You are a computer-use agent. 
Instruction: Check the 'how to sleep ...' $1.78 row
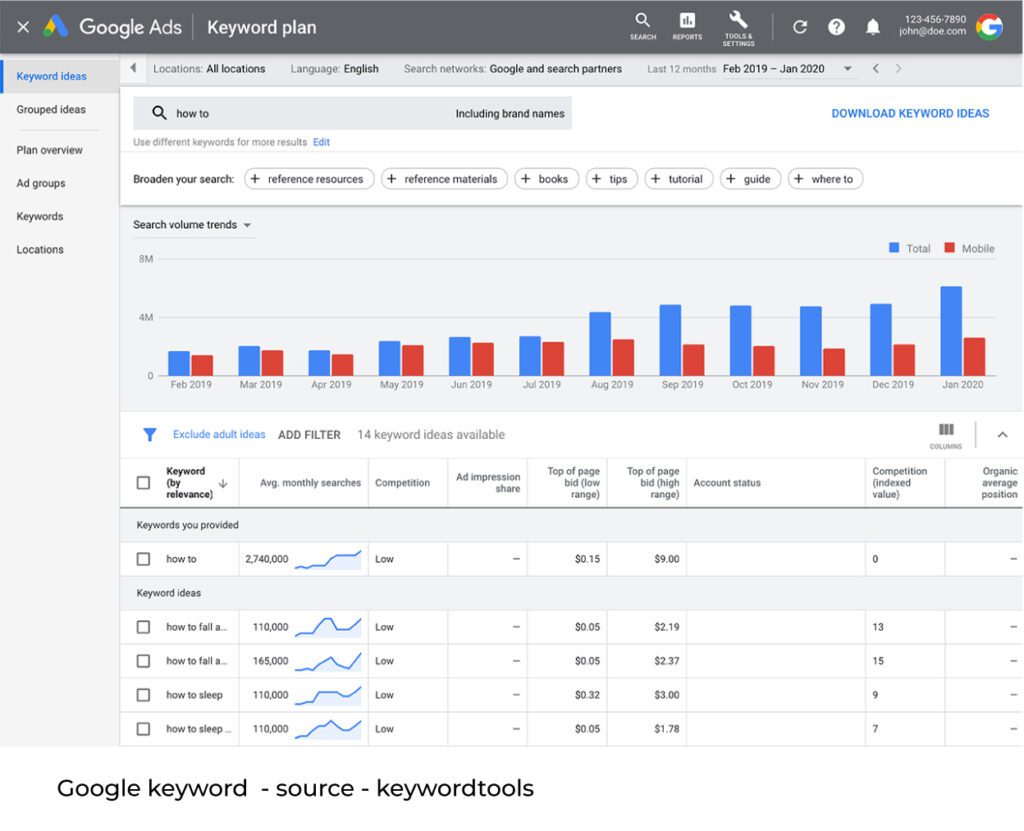click(x=144, y=729)
